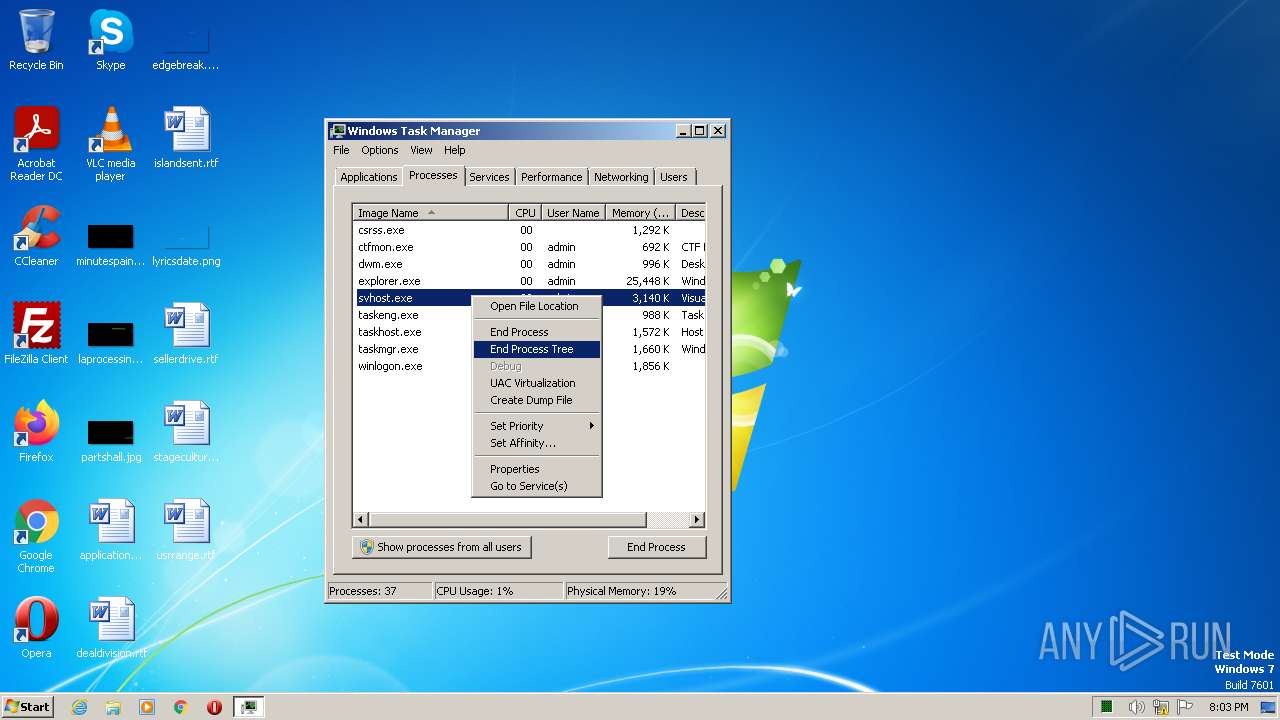Image resolution: width=1280 pixels, height=720 pixels.
Task: Open dealdivision.rtf document
Action: (110, 628)
